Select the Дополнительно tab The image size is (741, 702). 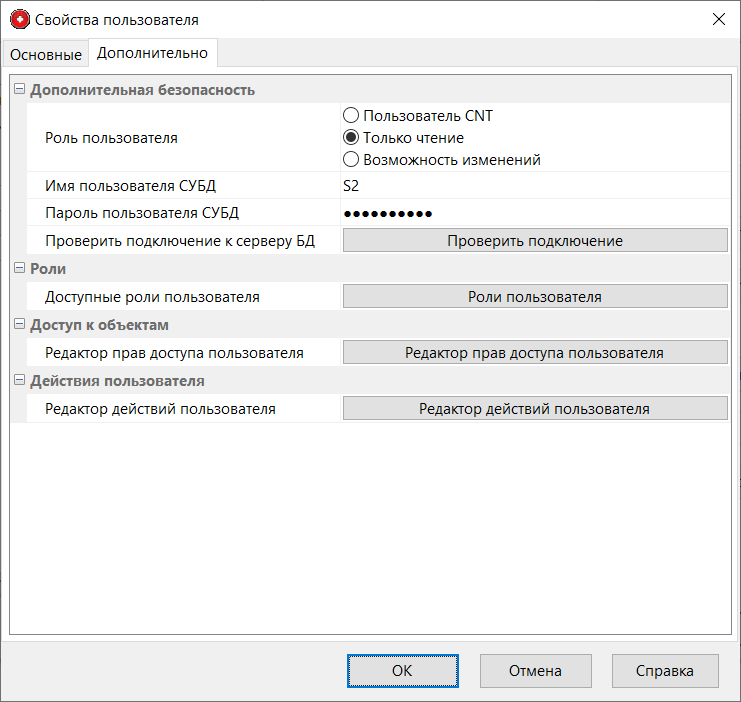[x=152, y=53]
